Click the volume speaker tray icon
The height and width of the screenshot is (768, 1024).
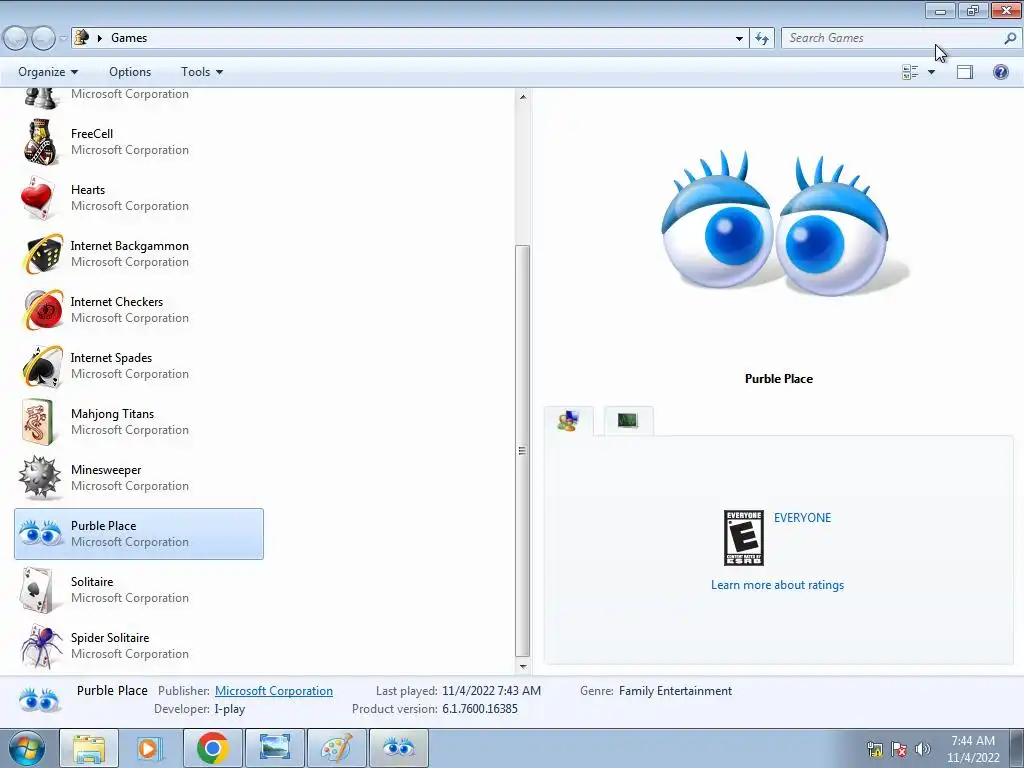[x=923, y=748]
